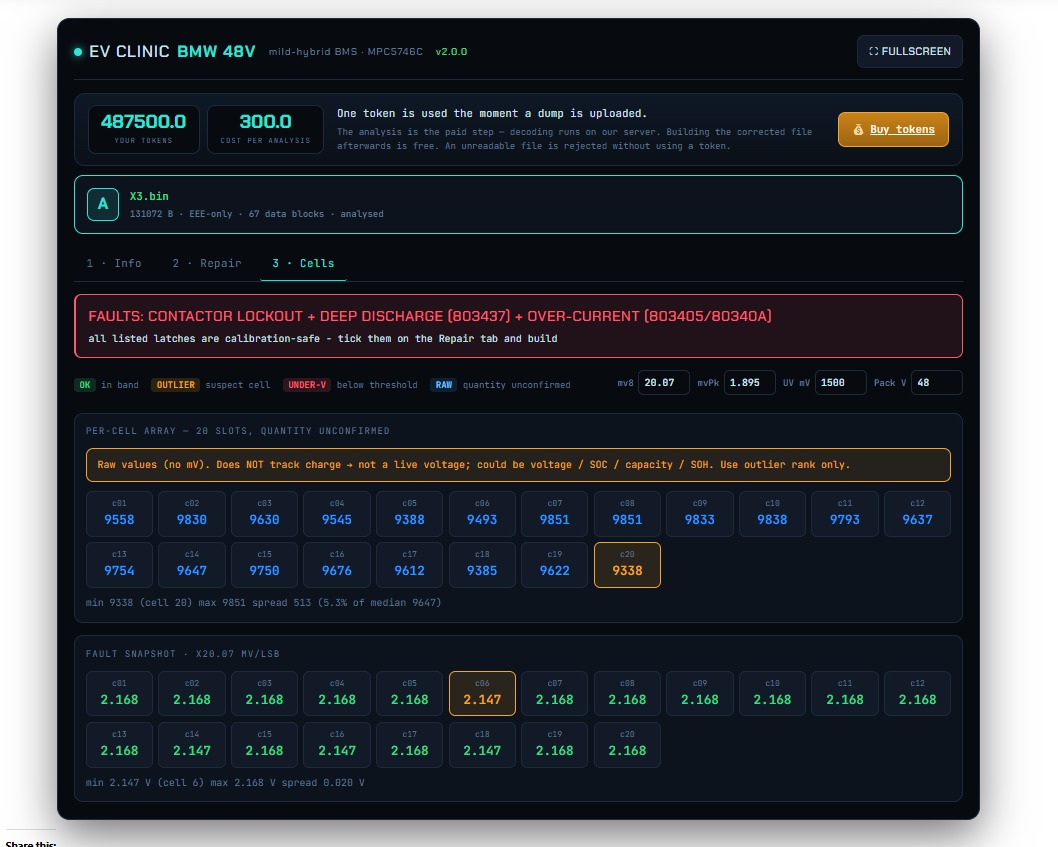Click the Pack V input field showing 48
This screenshot has width=1058, height=847.
click(x=937, y=383)
